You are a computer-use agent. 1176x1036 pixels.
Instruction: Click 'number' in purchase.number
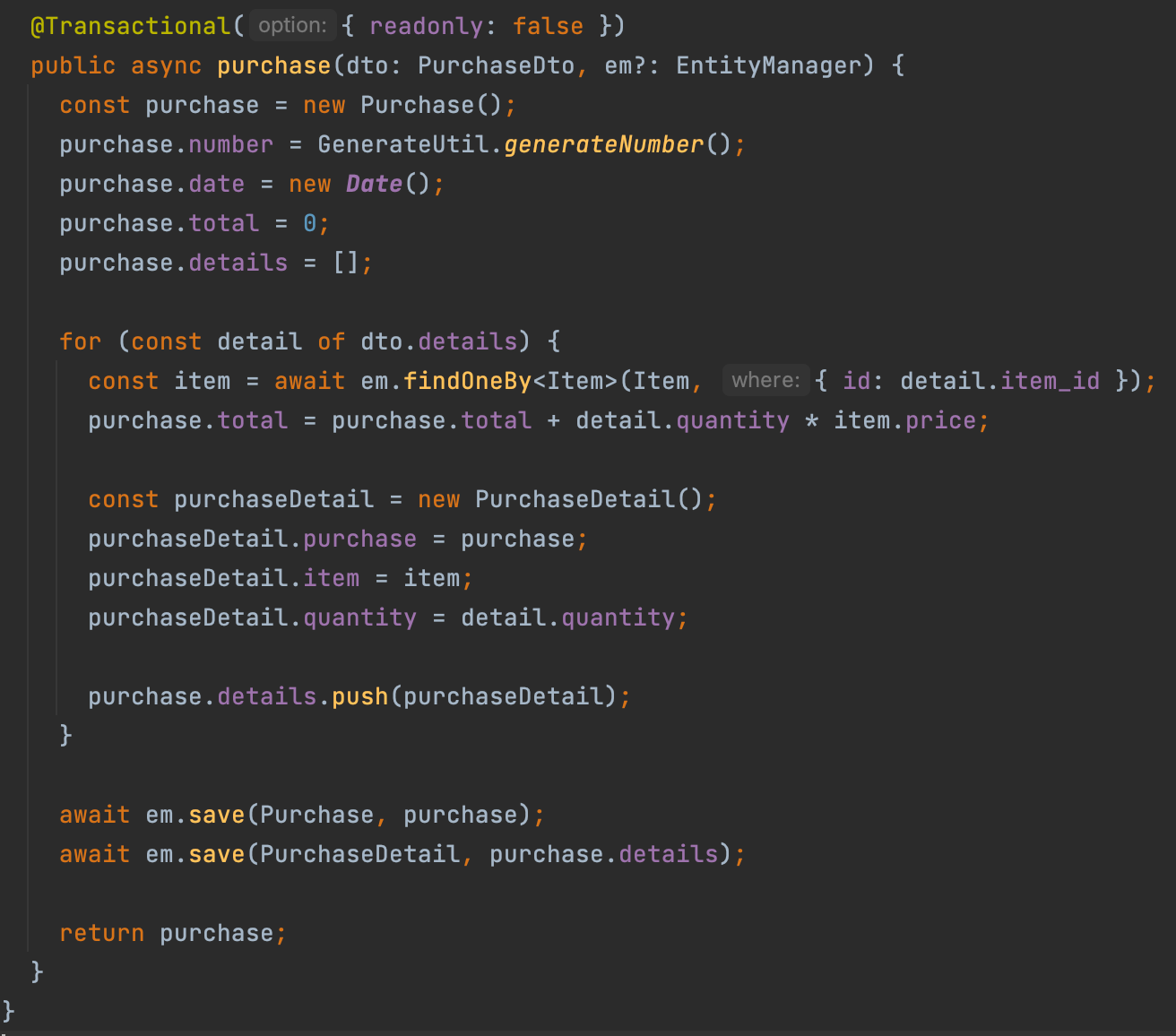(x=230, y=144)
